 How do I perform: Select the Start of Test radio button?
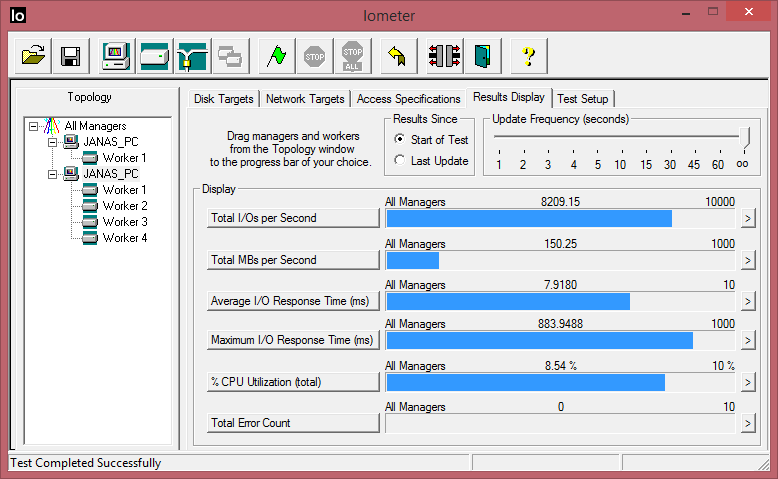pyautogui.click(x=399, y=139)
